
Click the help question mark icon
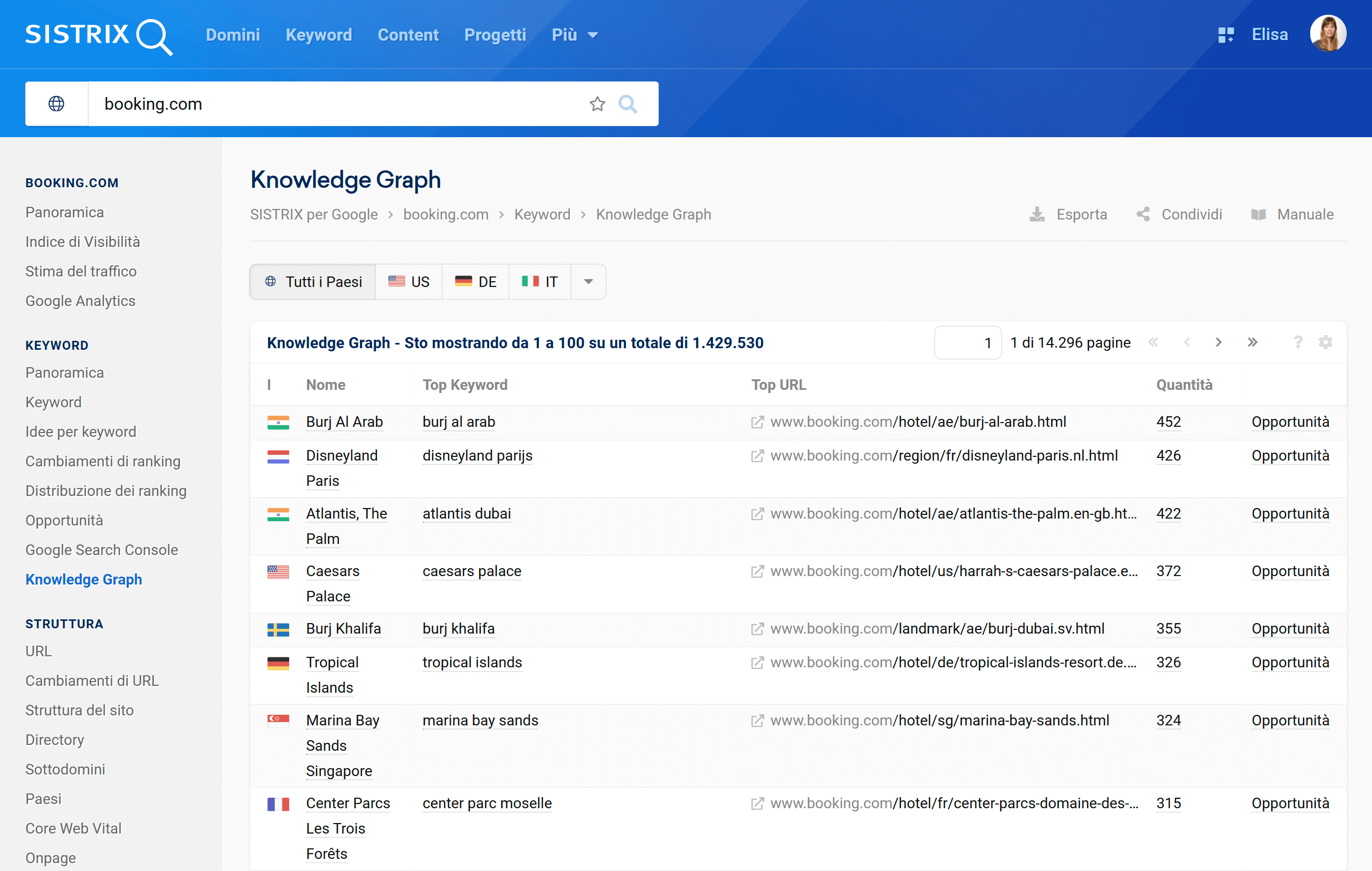pyautogui.click(x=1298, y=342)
